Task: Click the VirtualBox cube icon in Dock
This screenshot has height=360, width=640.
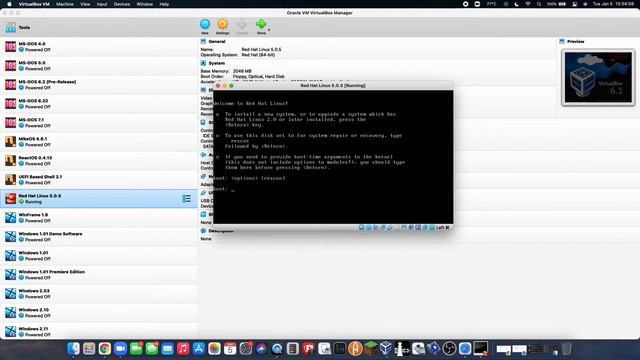Action: click(386, 349)
